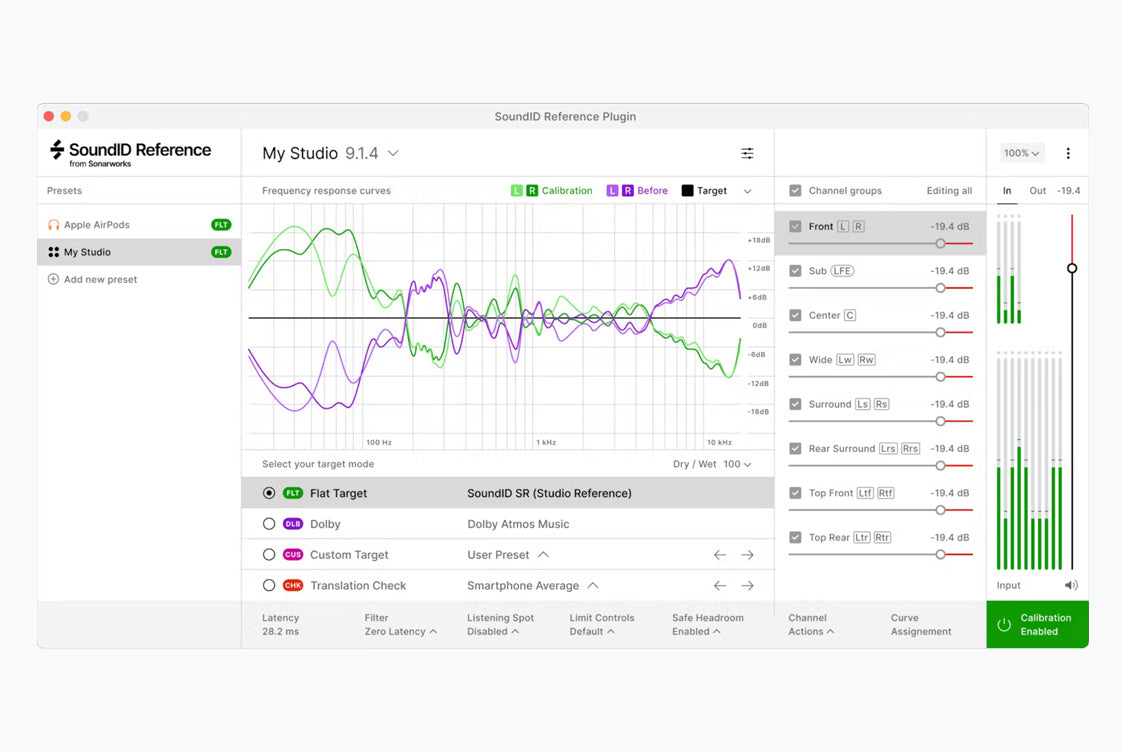This screenshot has width=1122, height=752.
Task: Open the settings sliders icon next to My Studio
Action: (x=747, y=153)
